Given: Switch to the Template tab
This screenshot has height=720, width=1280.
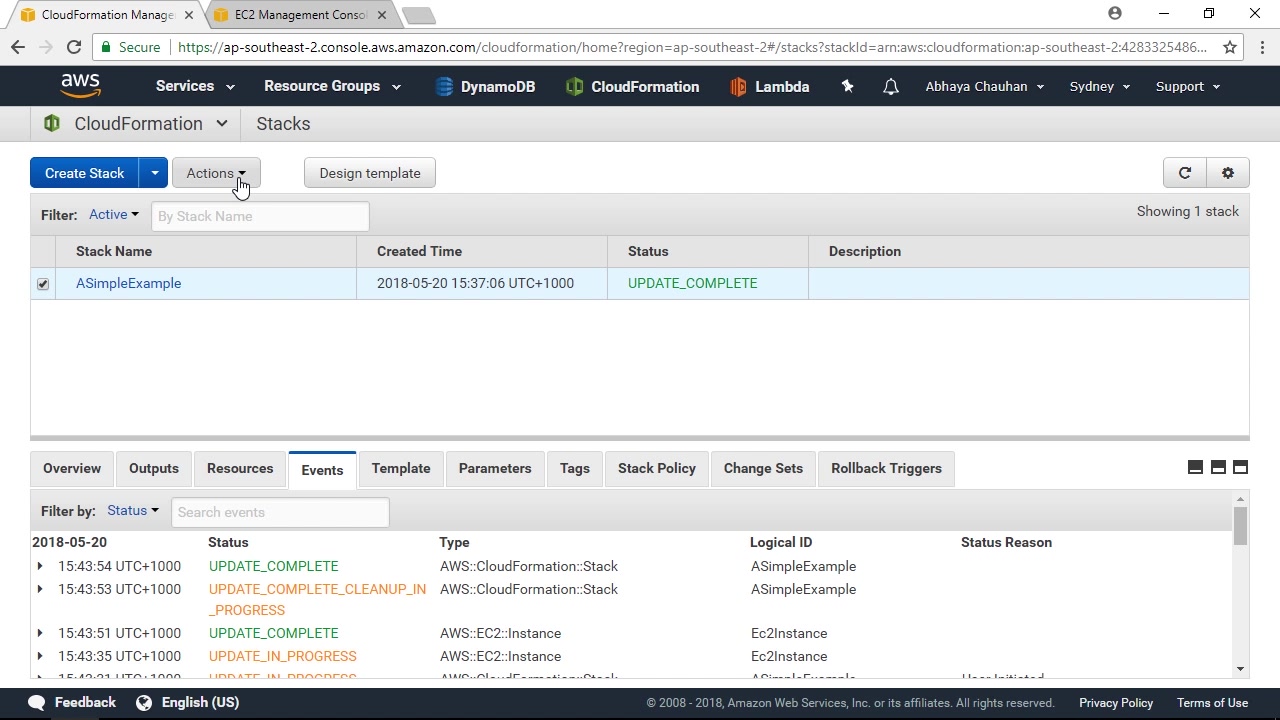Looking at the screenshot, I should 401,469.
